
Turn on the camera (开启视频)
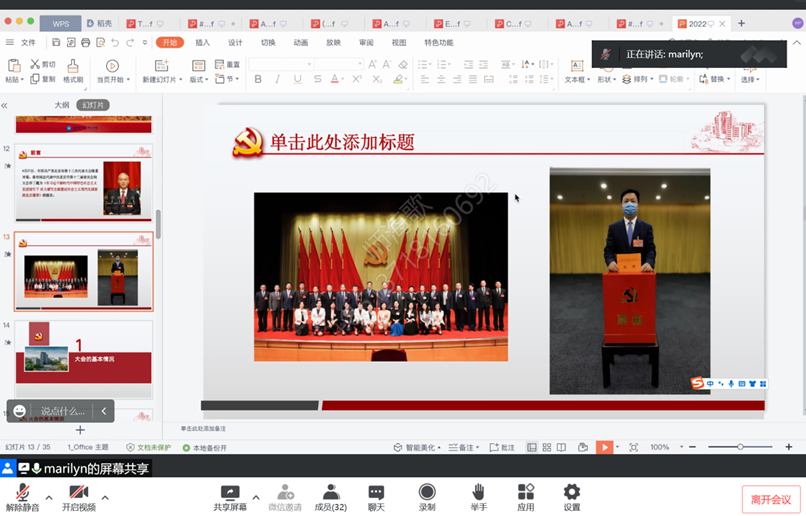click(79, 492)
